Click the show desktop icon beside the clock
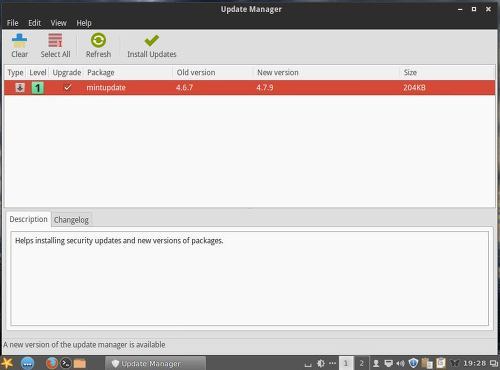The height and width of the screenshot is (370, 500). tap(494, 363)
